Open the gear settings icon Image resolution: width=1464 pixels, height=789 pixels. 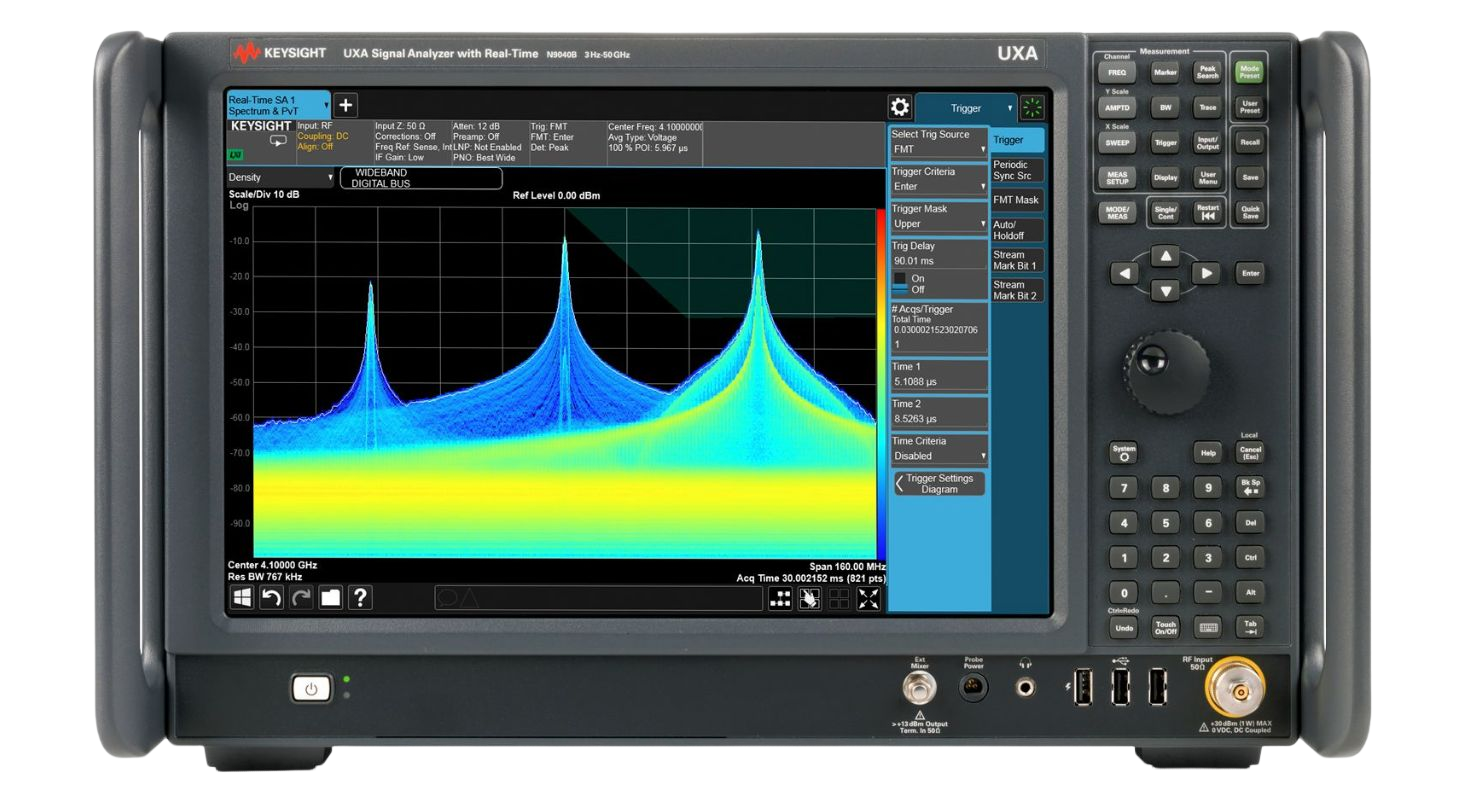point(899,108)
